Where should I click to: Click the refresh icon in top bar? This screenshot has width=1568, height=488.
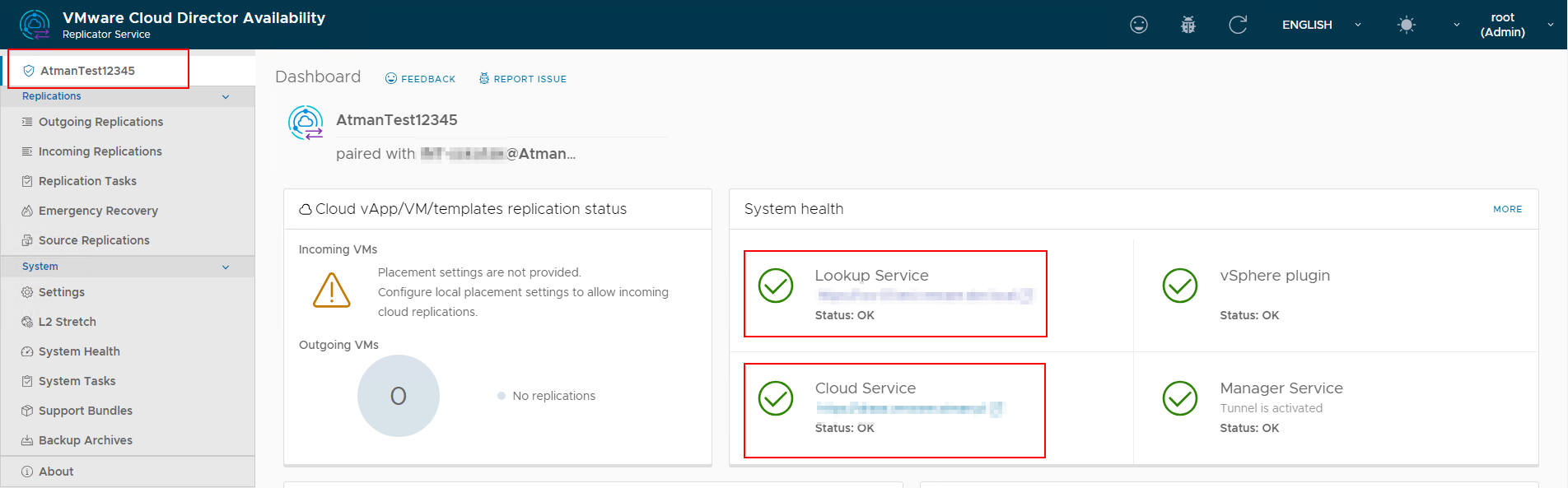tap(1237, 25)
